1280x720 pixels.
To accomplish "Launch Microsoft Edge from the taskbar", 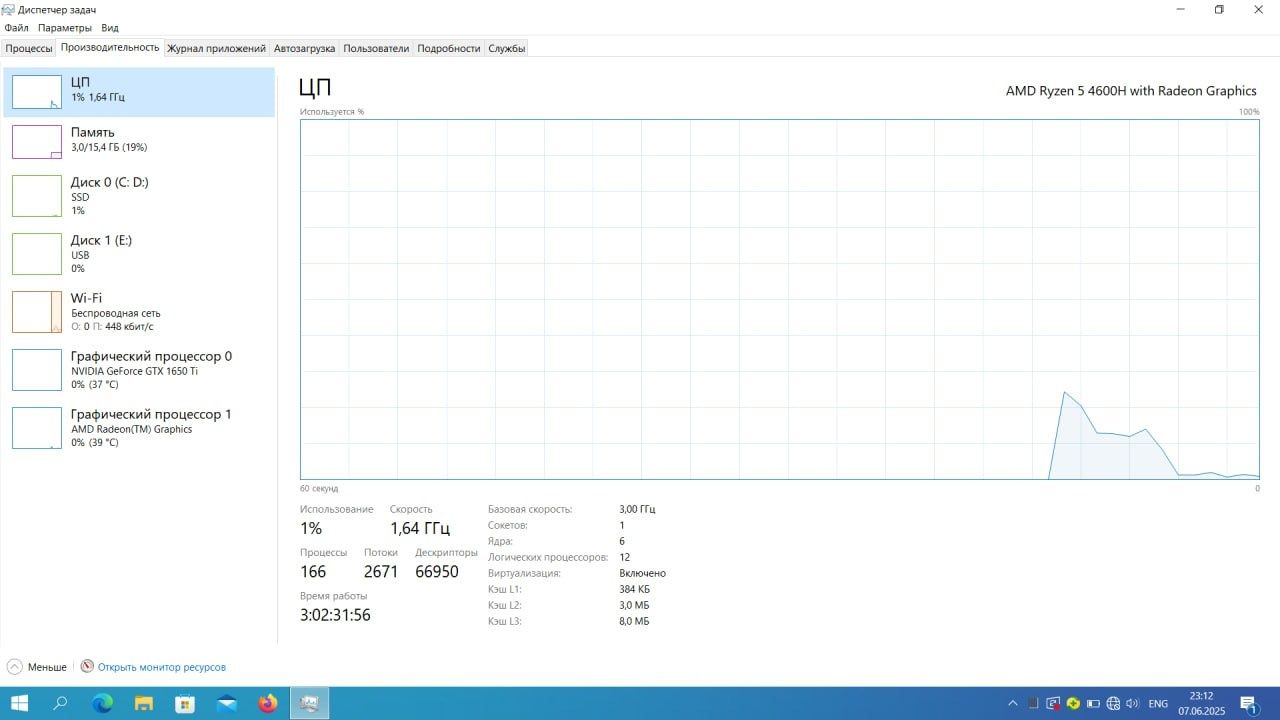I will [x=103, y=704].
